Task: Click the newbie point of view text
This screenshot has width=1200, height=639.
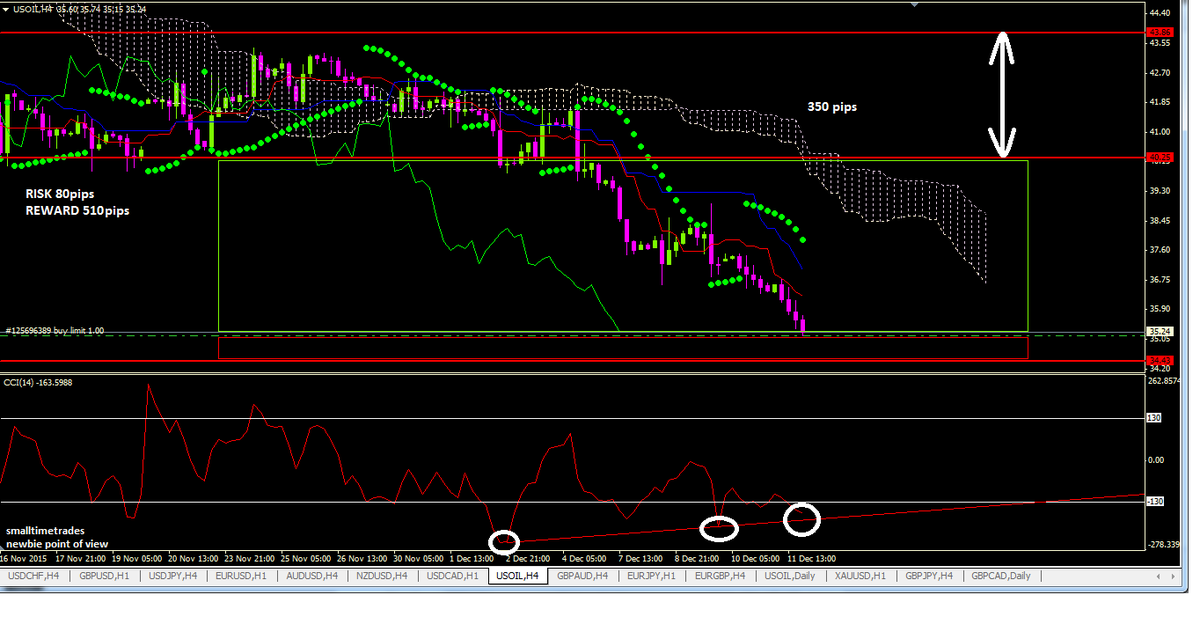Action: point(58,543)
